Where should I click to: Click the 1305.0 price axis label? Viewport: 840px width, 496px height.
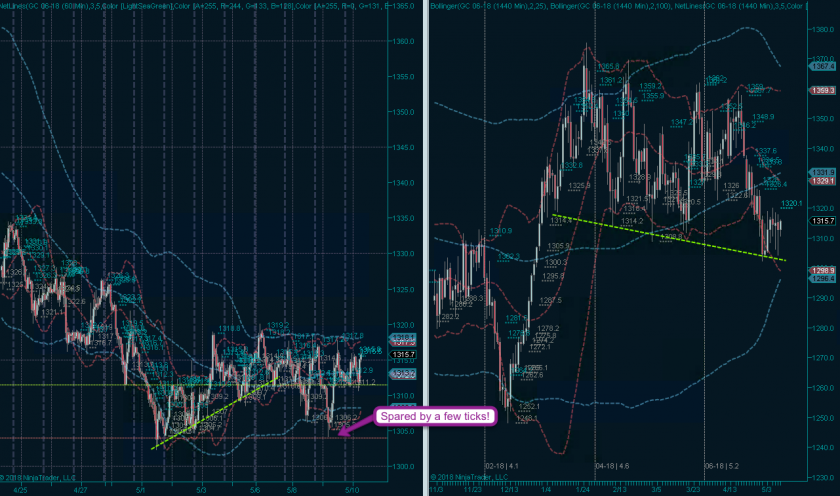pyautogui.click(x=403, y=431)
